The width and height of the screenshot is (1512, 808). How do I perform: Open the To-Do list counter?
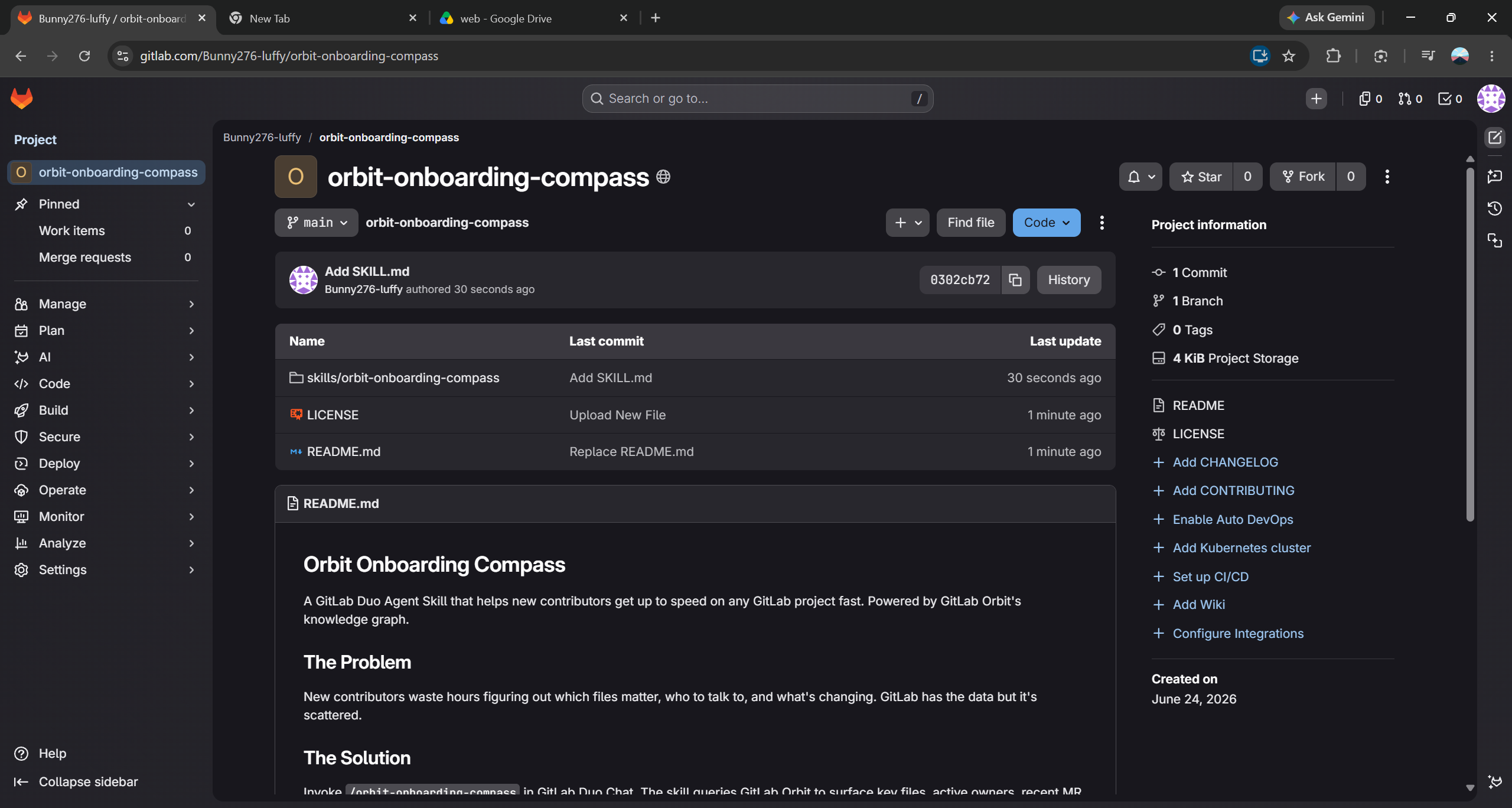[x=1450, y=99]
